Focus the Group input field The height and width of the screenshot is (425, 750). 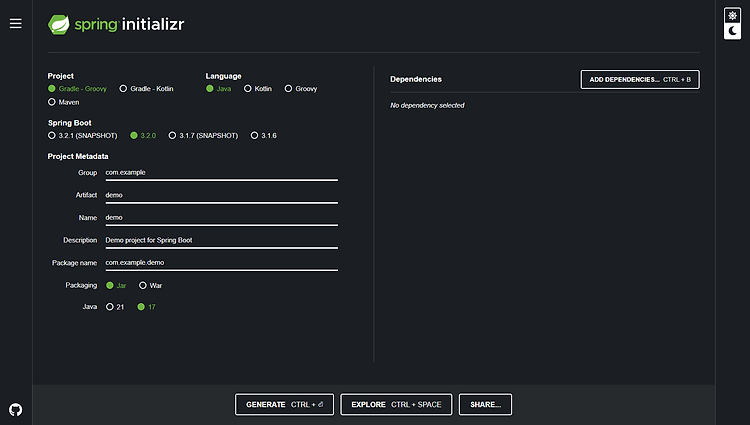click(x=221, y=173)
